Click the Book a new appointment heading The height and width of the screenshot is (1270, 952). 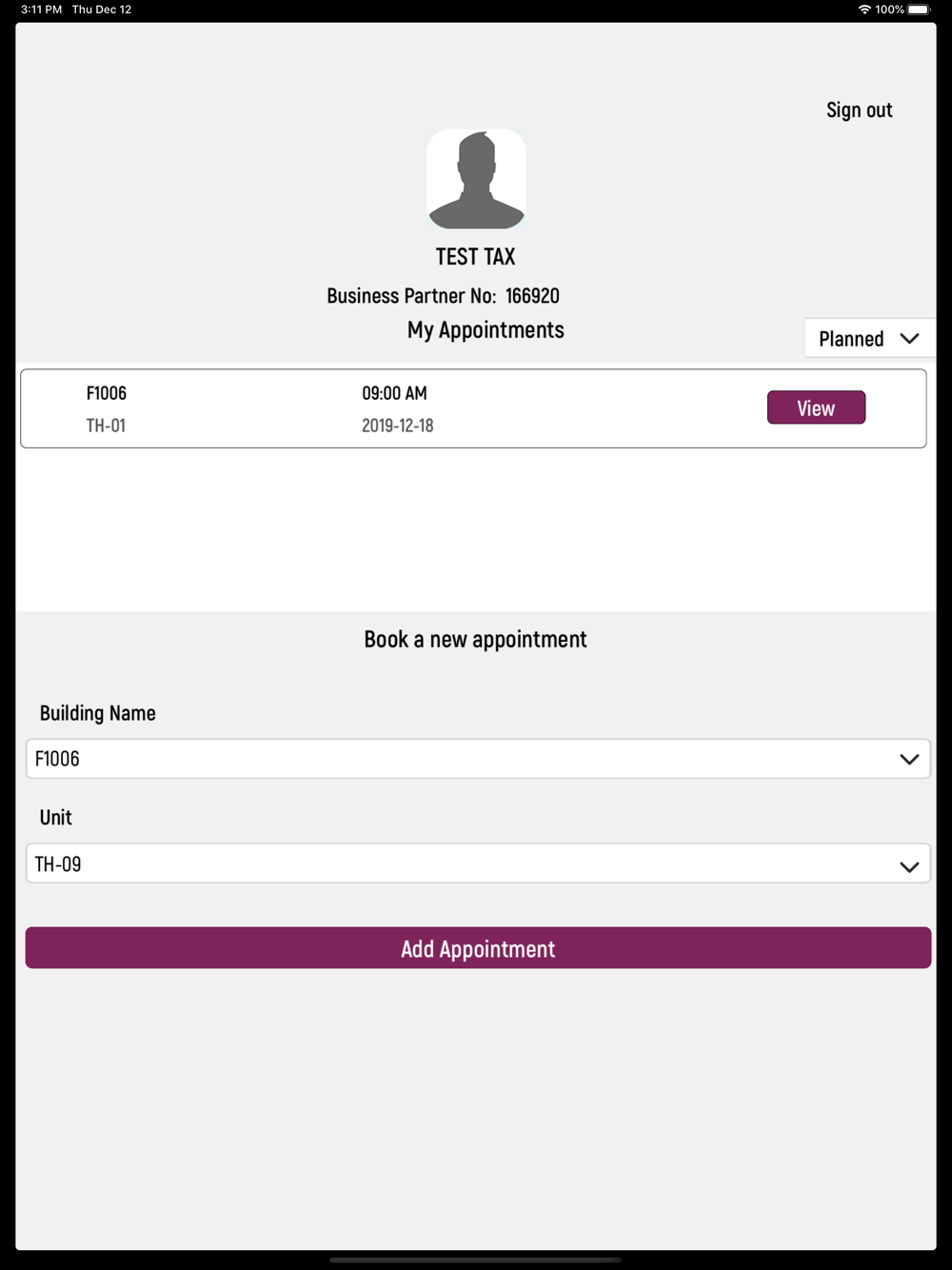pos(475,640)
